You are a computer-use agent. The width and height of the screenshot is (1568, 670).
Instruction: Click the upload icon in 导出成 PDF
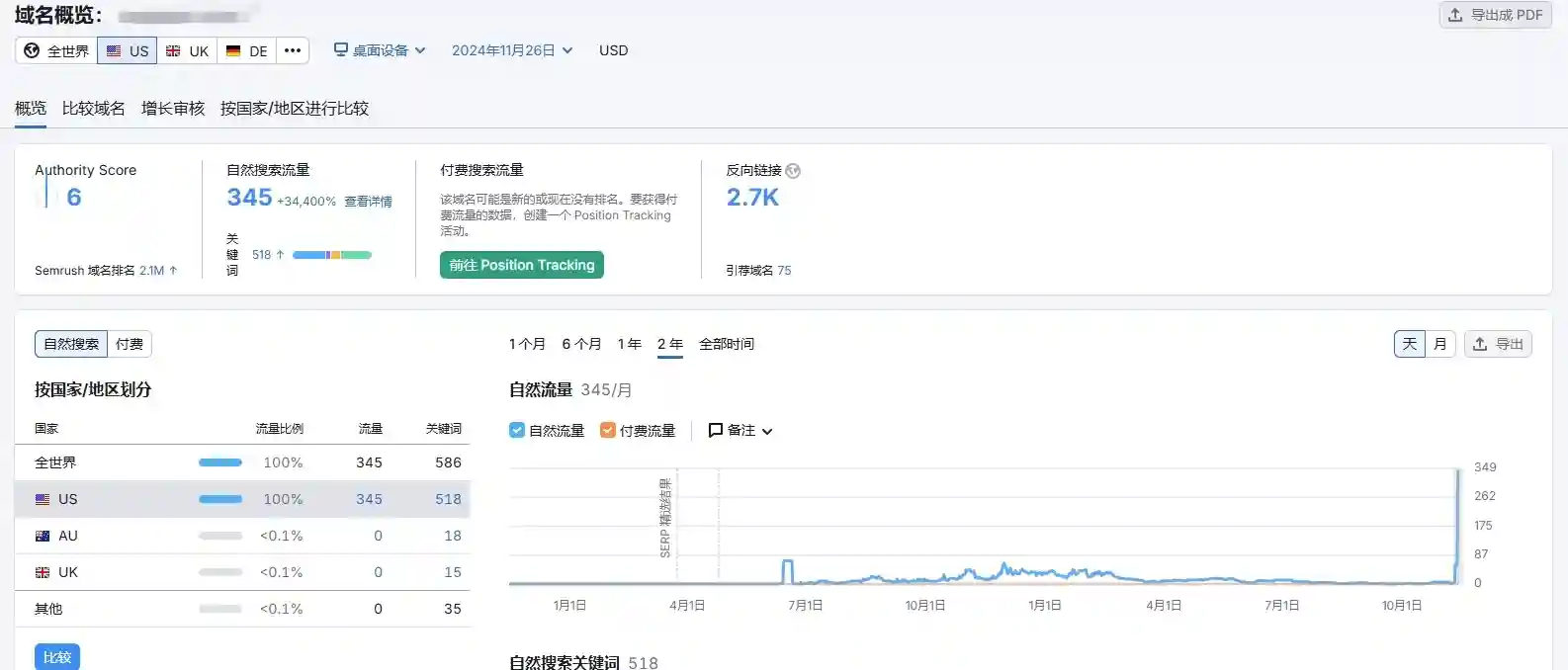point(1455,15)
